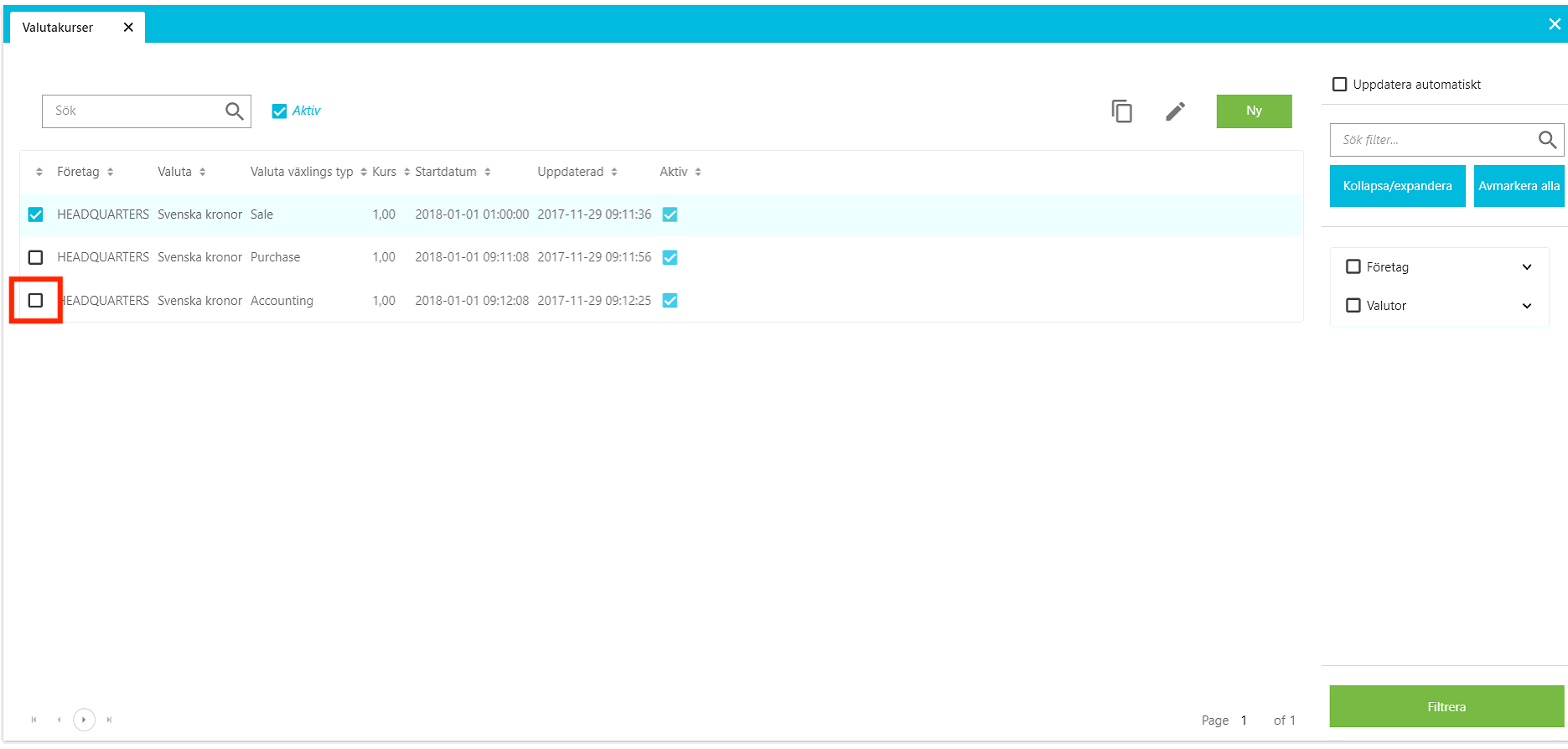The width and height of the screenshot is (1568, 749).
Task: Click the green Ny button
Action: pos(1253,111)
